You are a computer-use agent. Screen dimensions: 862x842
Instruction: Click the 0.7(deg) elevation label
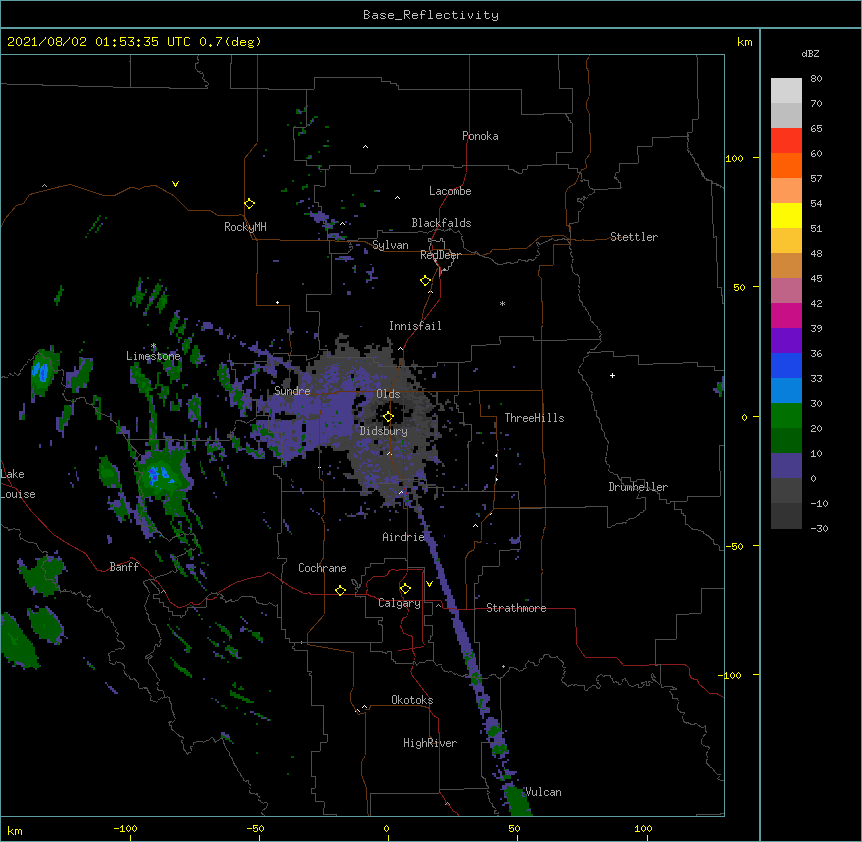230,42
